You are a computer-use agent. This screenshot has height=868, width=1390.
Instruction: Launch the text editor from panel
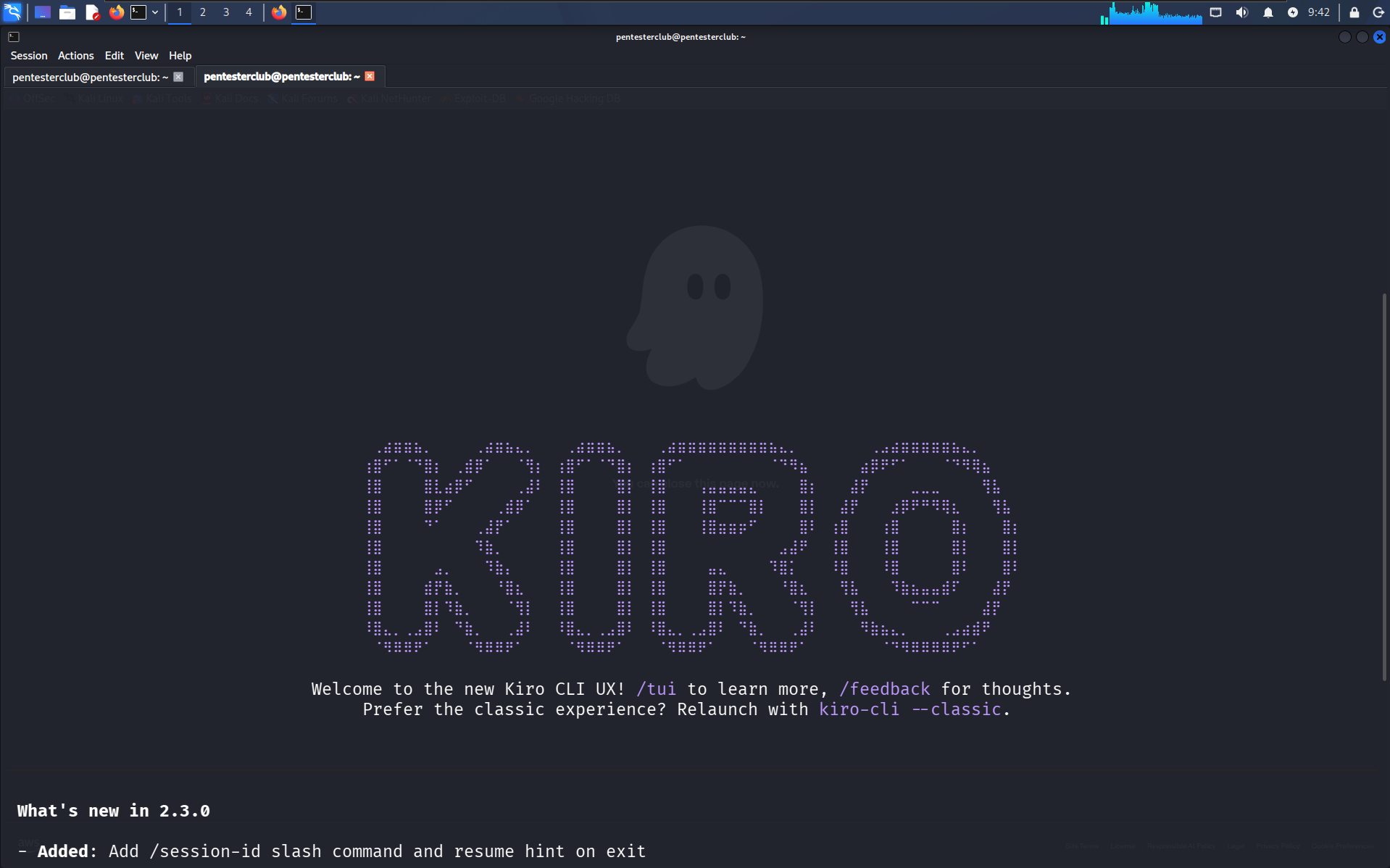pos(92,12)
